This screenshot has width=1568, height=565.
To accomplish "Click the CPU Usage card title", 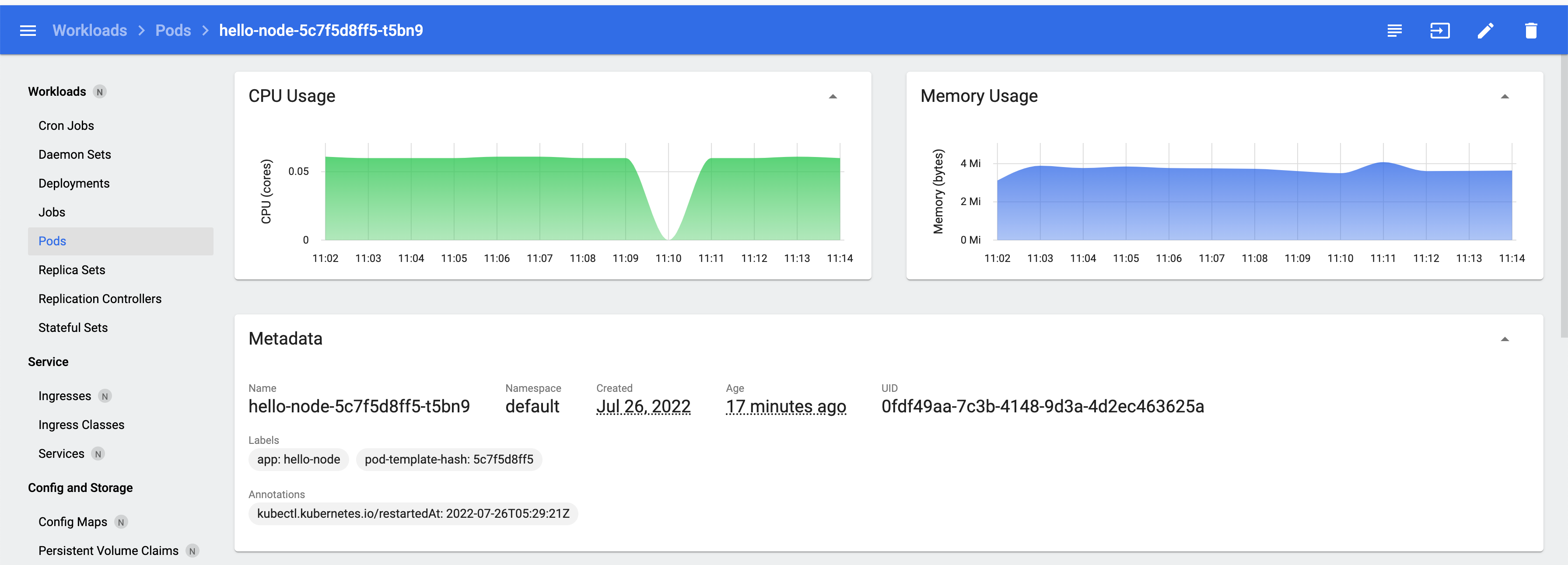I will (291, 96).
